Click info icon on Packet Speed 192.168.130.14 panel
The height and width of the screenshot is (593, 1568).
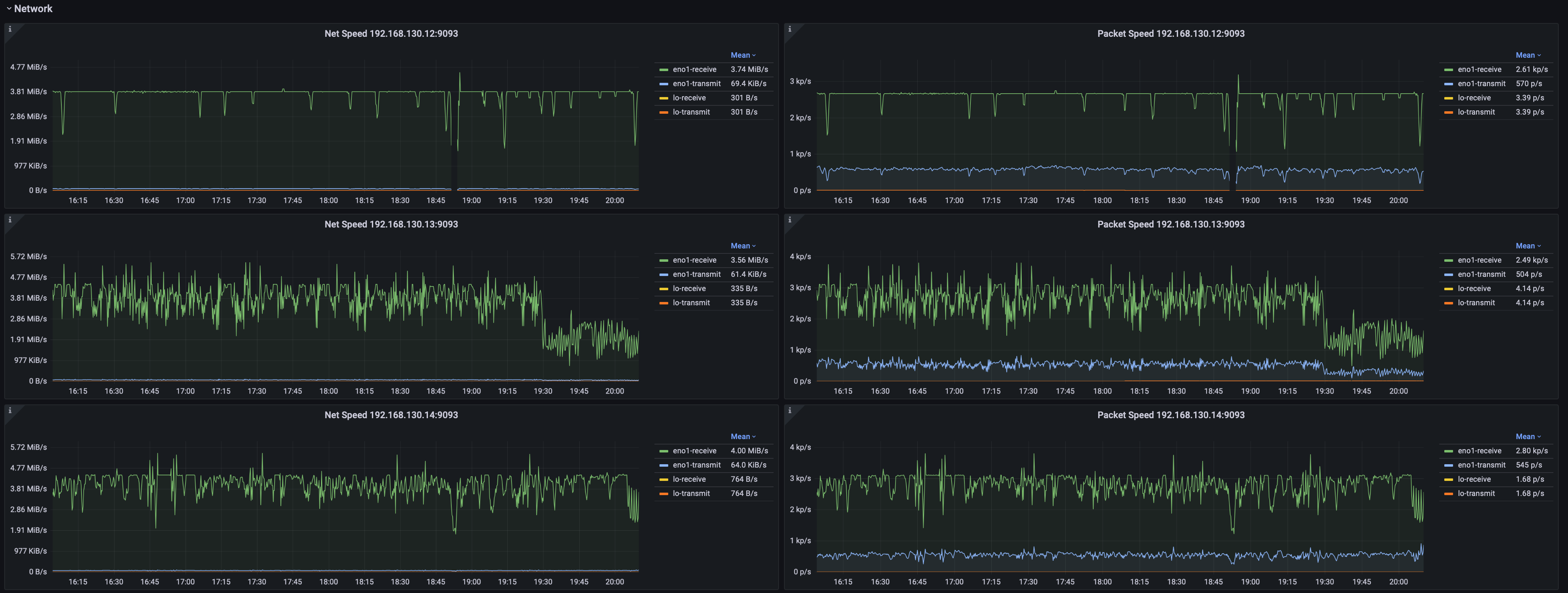pyautogui.click(x=789, y=410)
